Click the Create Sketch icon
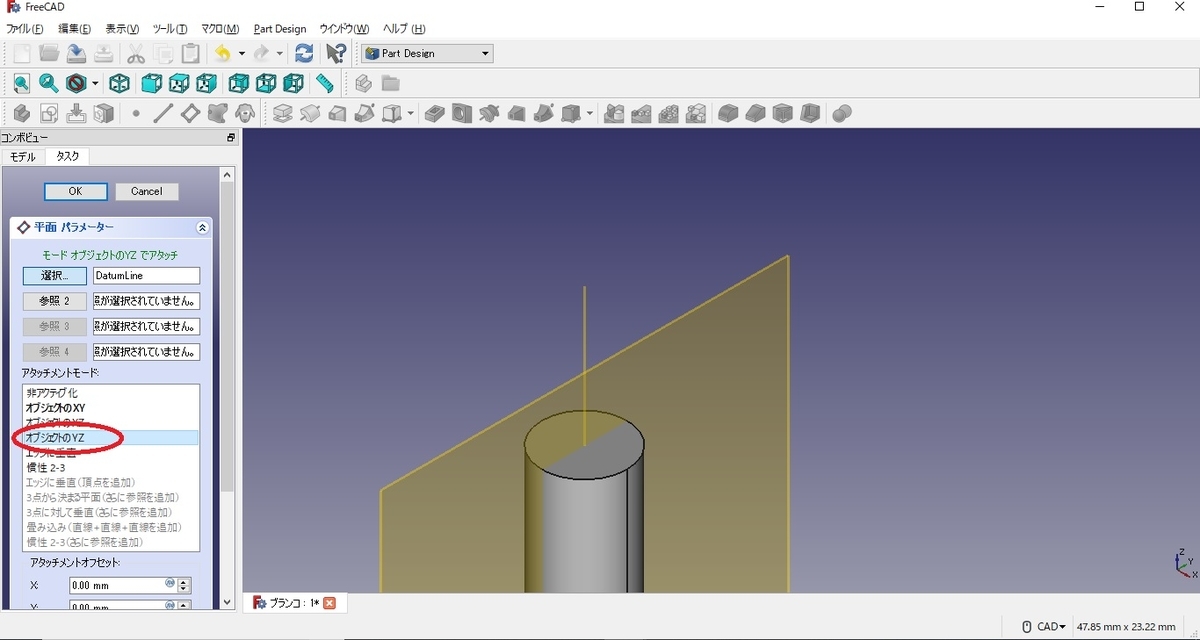The image size is (1200, 640). pos(48,113)
